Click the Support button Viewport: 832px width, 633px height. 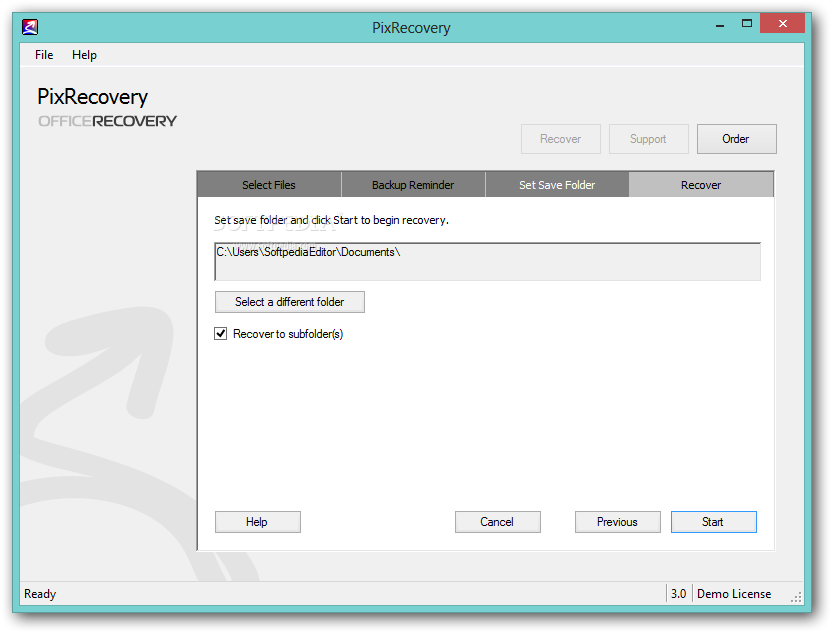[648, 139]
